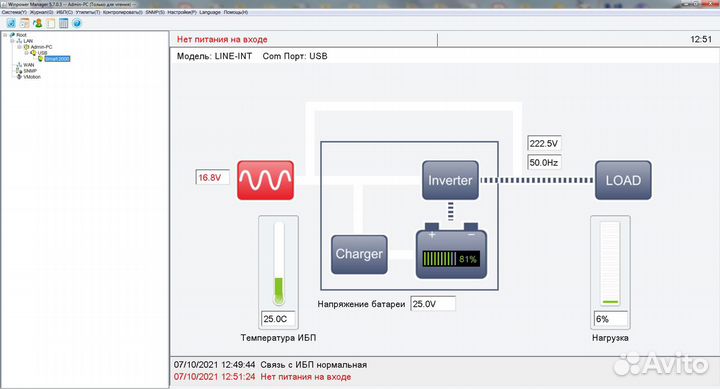720x389 pixels.
Task: Open the user accounts toolbar icon
Action: pyautogui.click(x=38, y=23)
